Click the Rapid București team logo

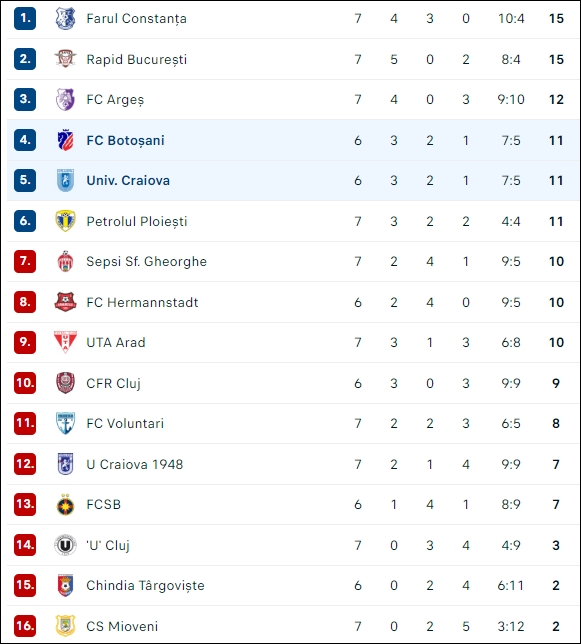(x=65, y=59)
